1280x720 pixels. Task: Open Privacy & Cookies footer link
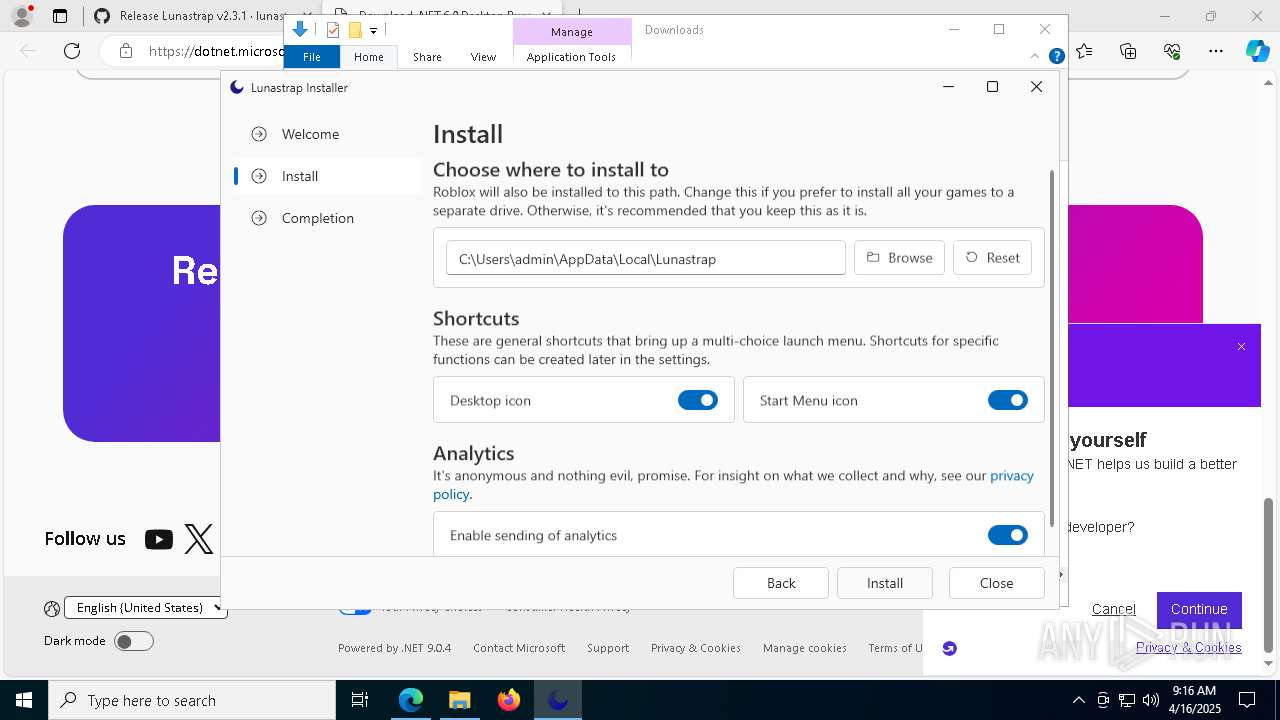point(696,648)
